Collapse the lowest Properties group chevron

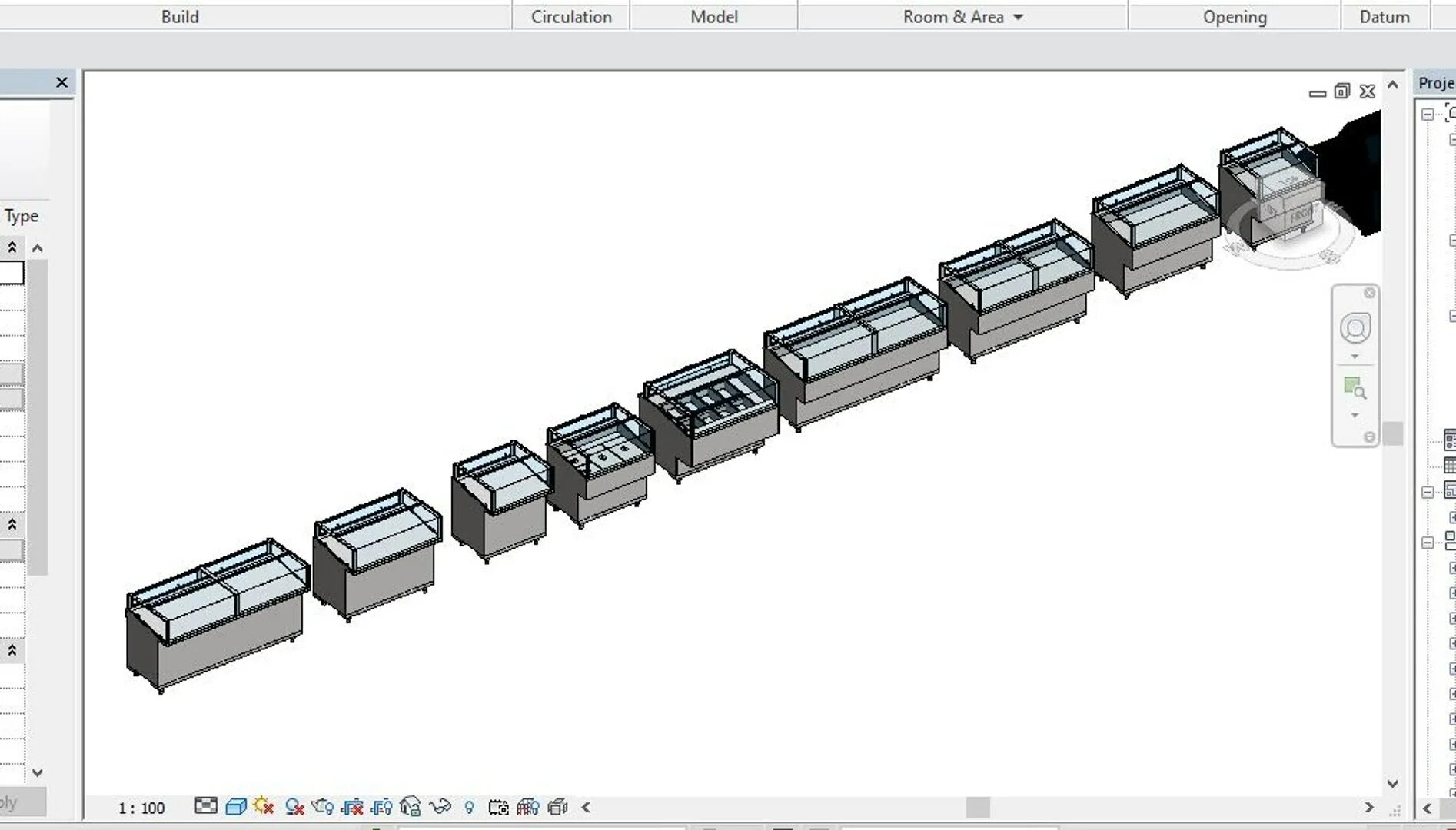pos(12,650)
